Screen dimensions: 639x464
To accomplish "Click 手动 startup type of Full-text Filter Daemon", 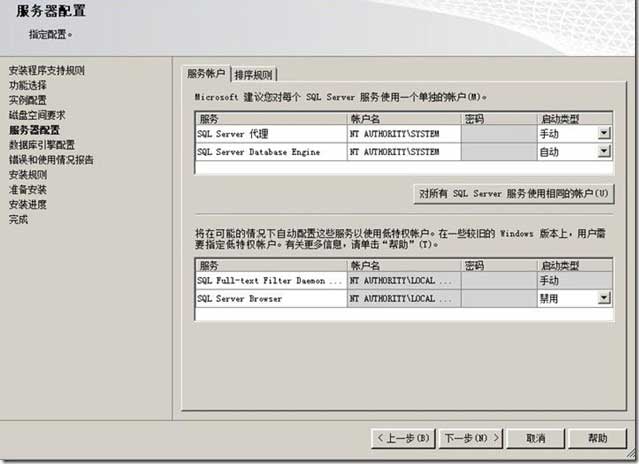I will (x=575, y=280).
